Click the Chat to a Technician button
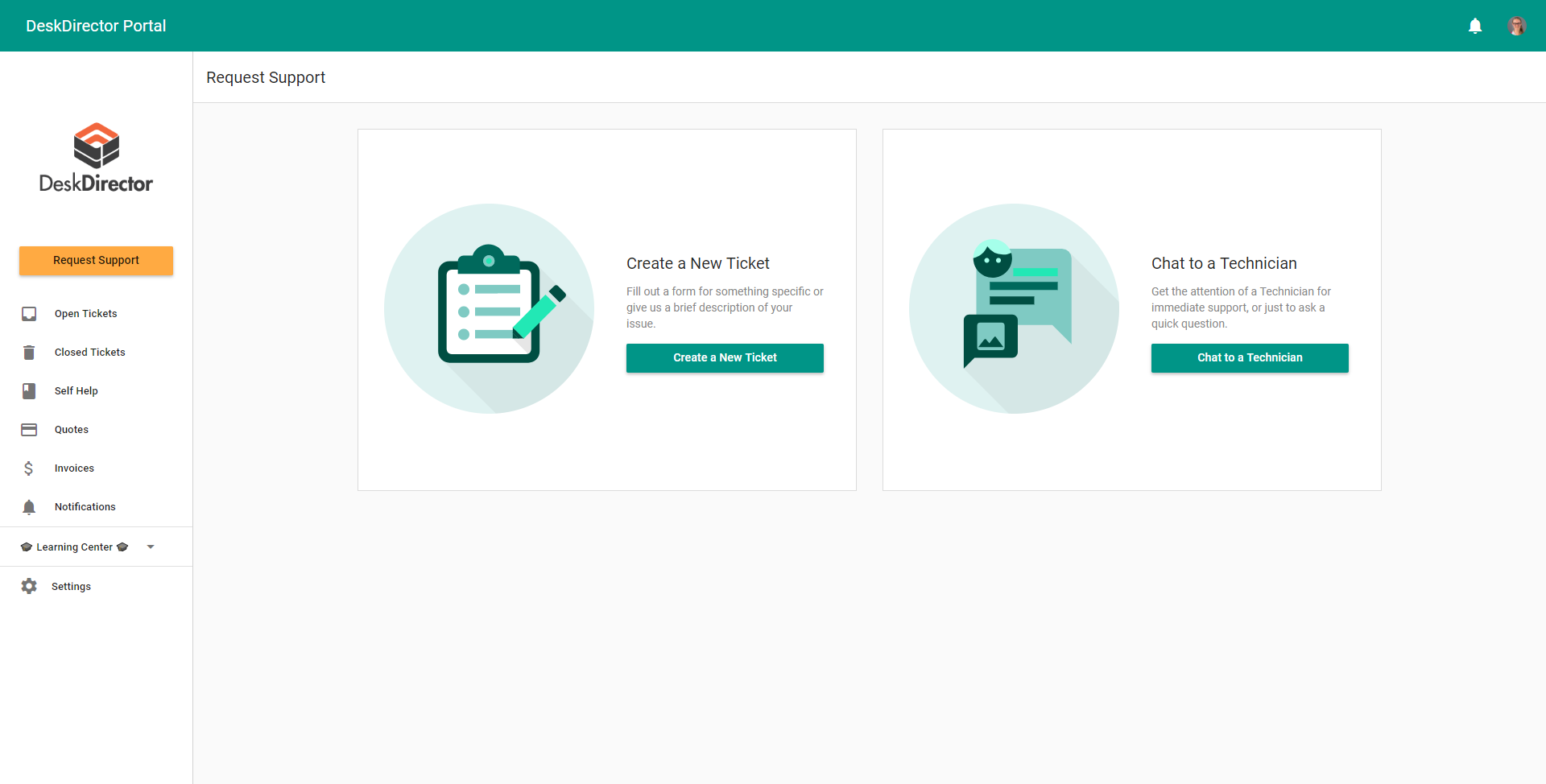 click(x=1250, y=358)
